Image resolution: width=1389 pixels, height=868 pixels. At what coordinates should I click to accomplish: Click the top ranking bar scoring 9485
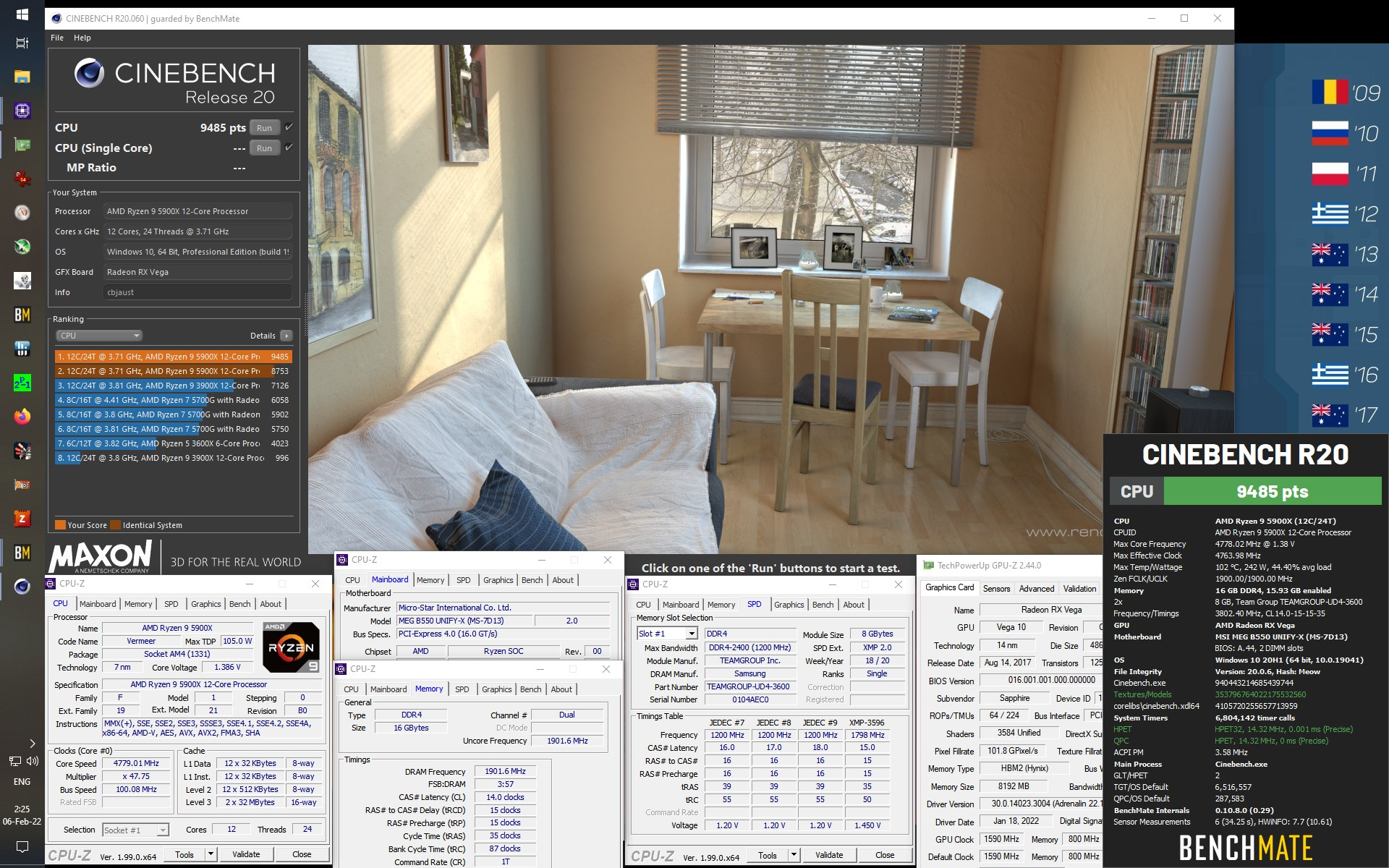(x=174, y=357)
